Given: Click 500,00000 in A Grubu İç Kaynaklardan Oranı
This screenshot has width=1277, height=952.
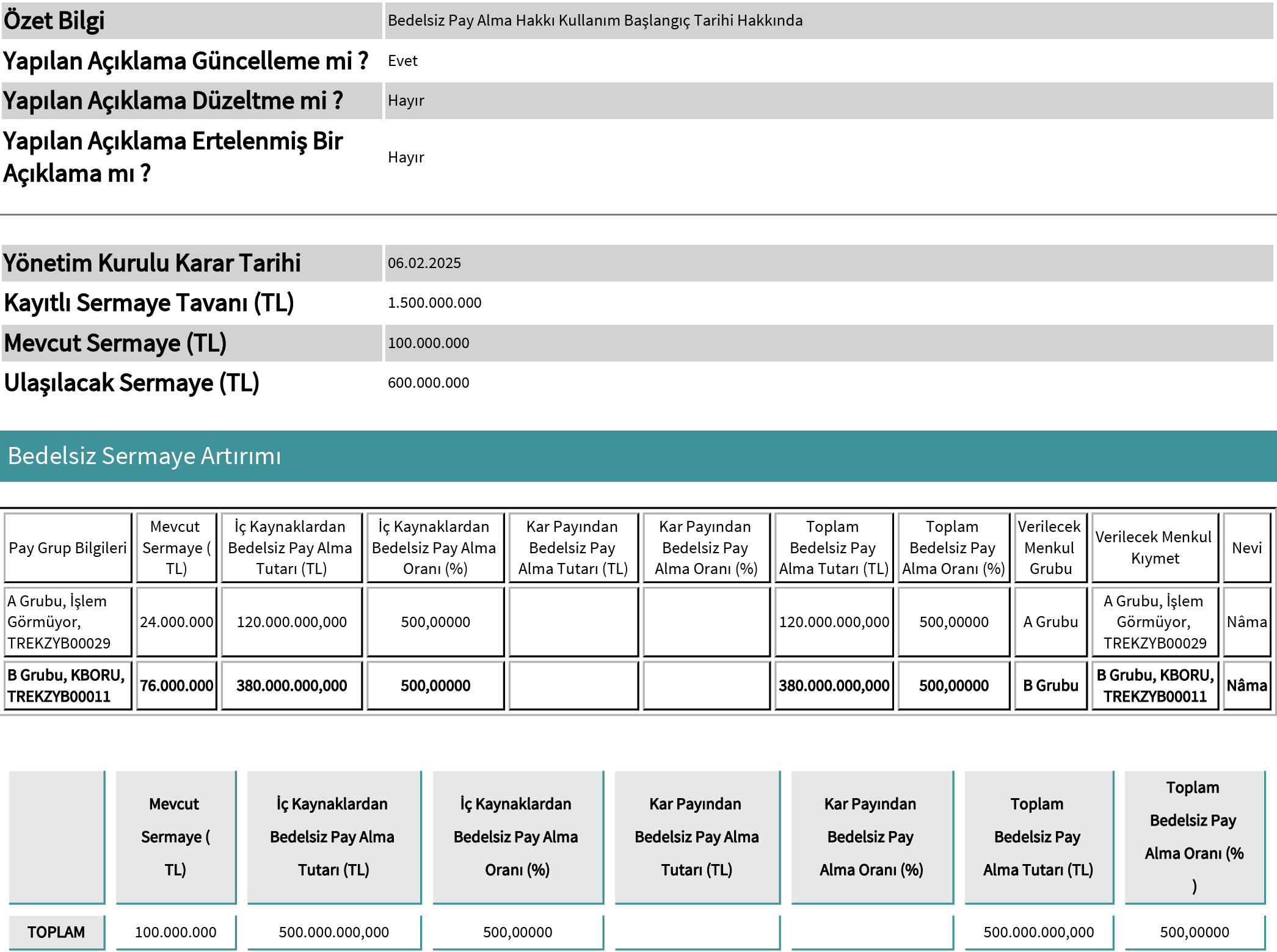Looking at the screenshot, I should click(435, 622).
